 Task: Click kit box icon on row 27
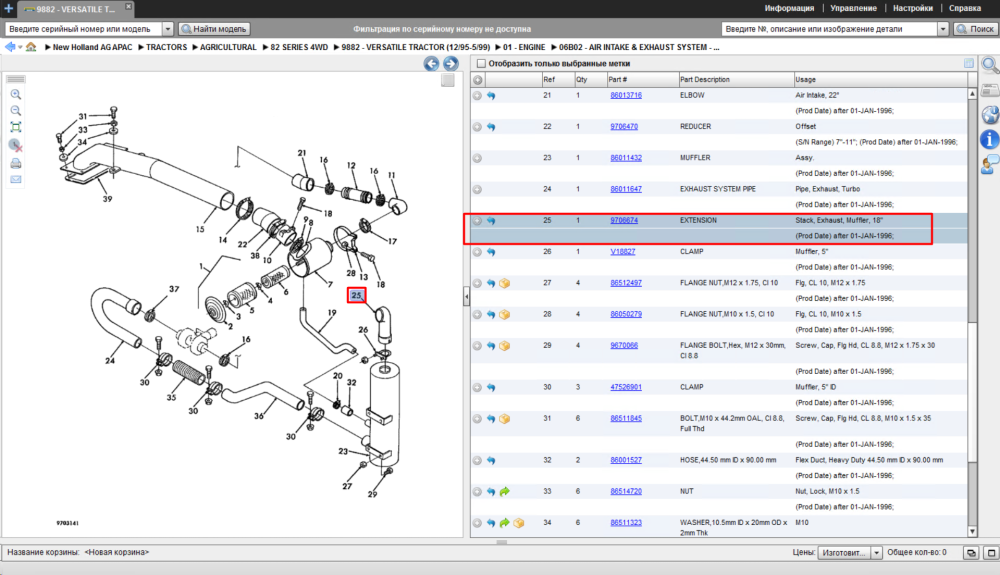(x=504, y=283)
